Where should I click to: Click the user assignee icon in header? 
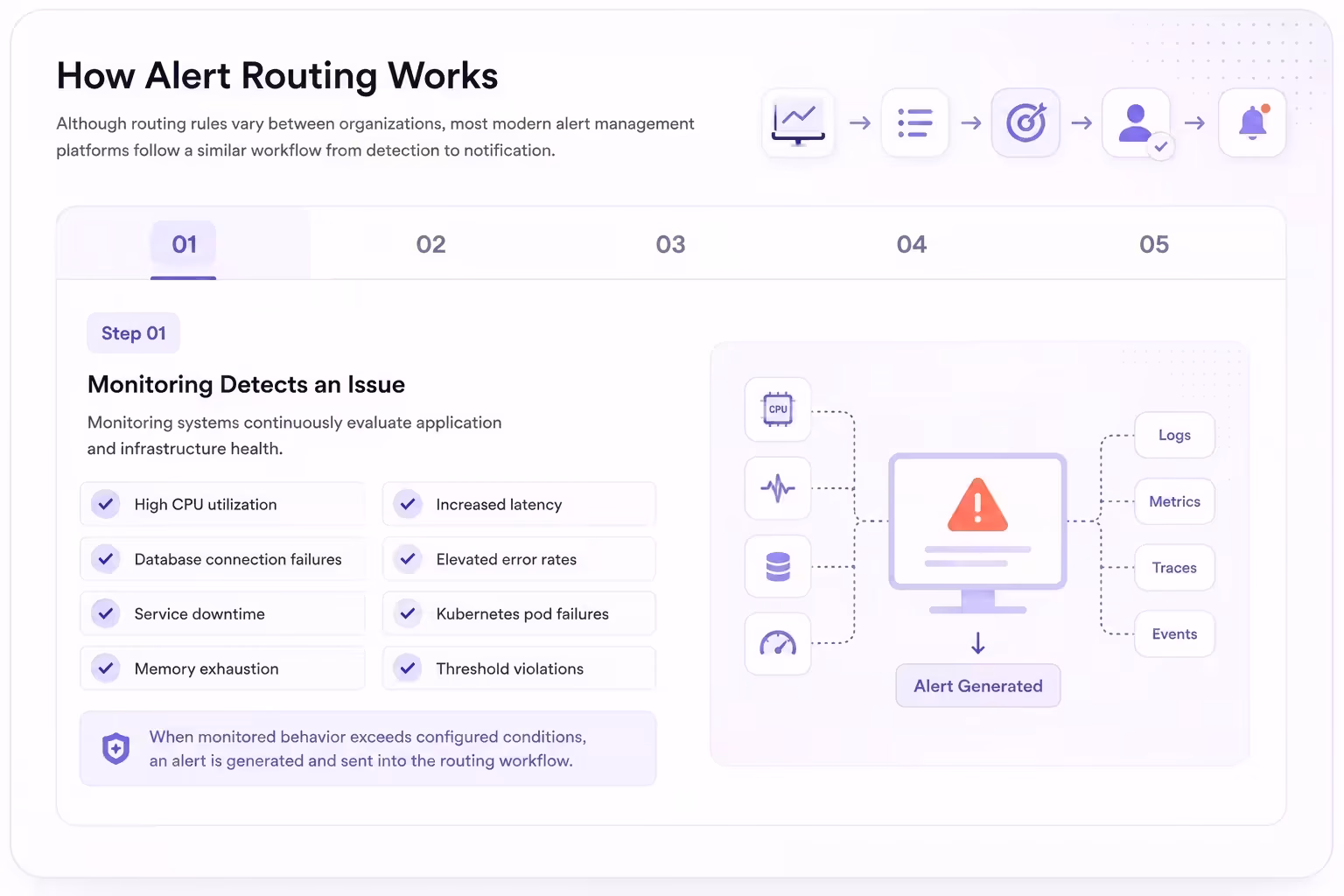coord(1136,122)
